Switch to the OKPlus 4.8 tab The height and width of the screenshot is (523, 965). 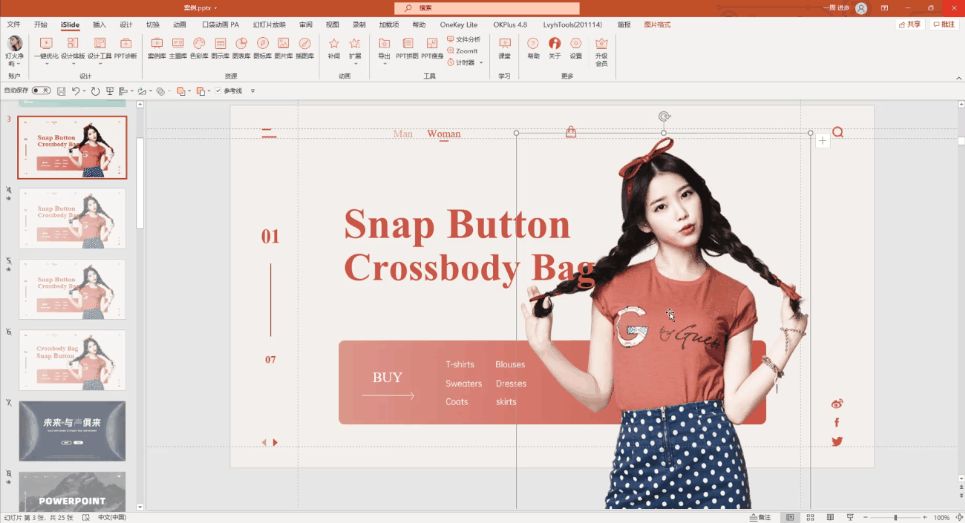510,25
